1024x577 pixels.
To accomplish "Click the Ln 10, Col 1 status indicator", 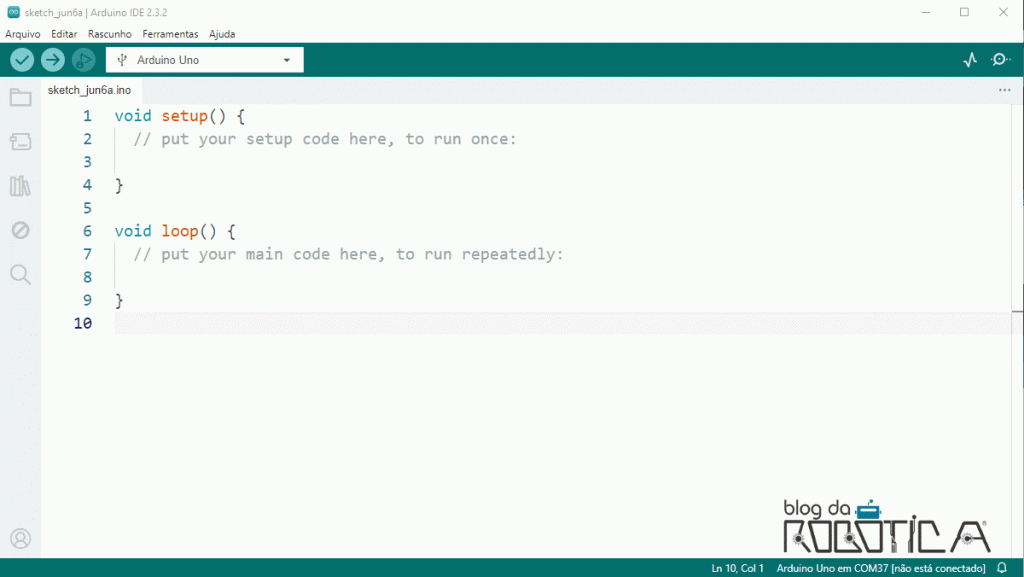I will point(737,568).
